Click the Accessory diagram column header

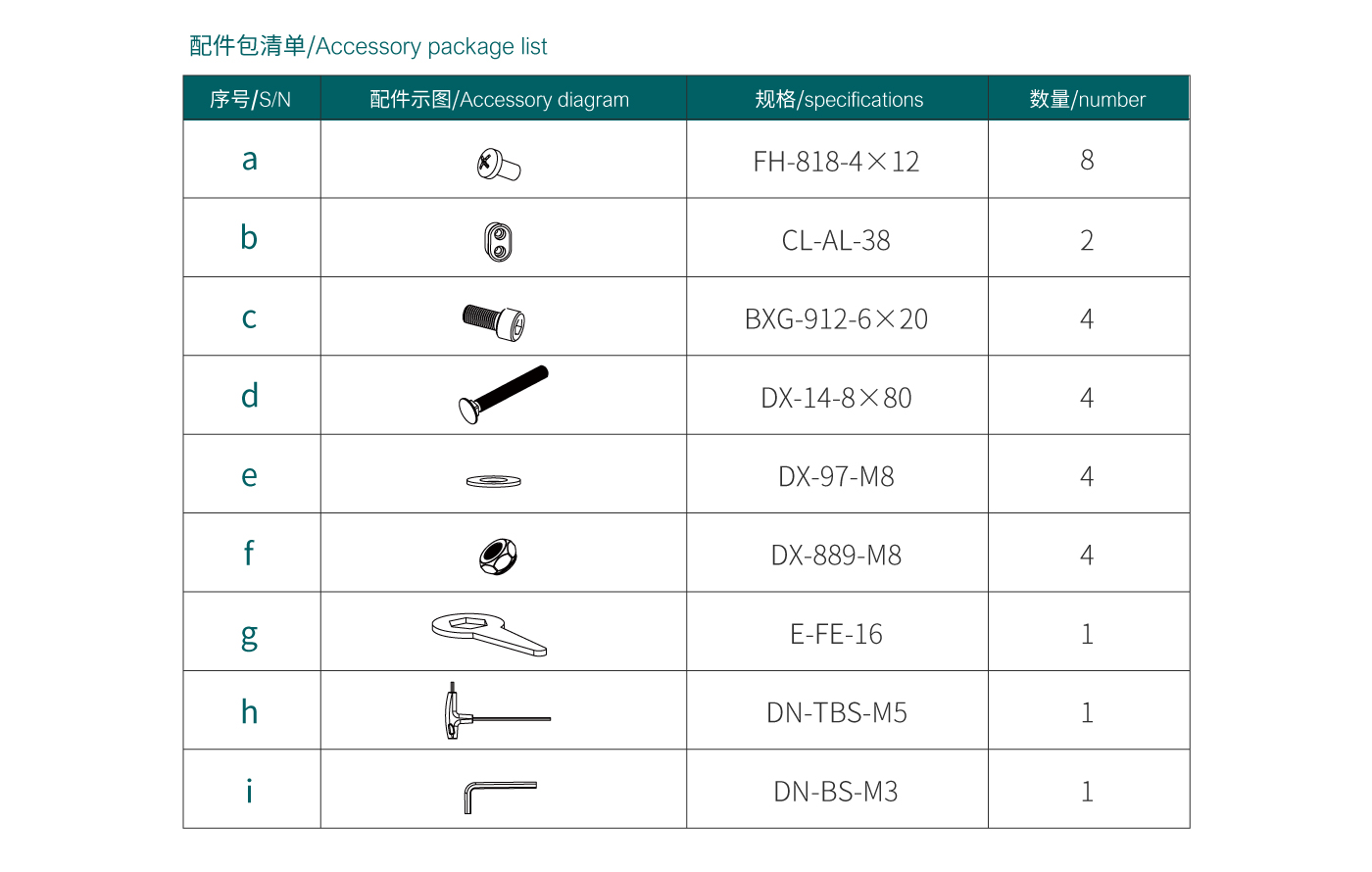500,100
